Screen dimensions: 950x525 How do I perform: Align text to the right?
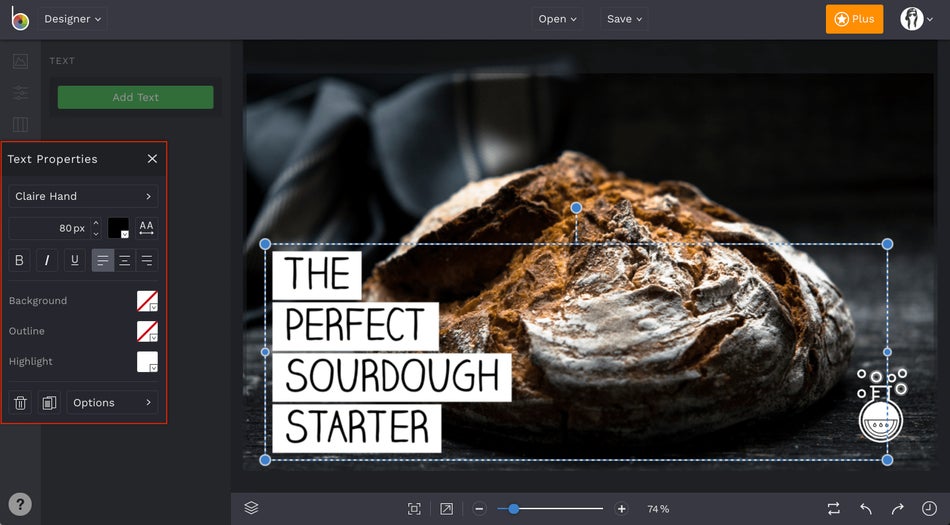(147, 260)
